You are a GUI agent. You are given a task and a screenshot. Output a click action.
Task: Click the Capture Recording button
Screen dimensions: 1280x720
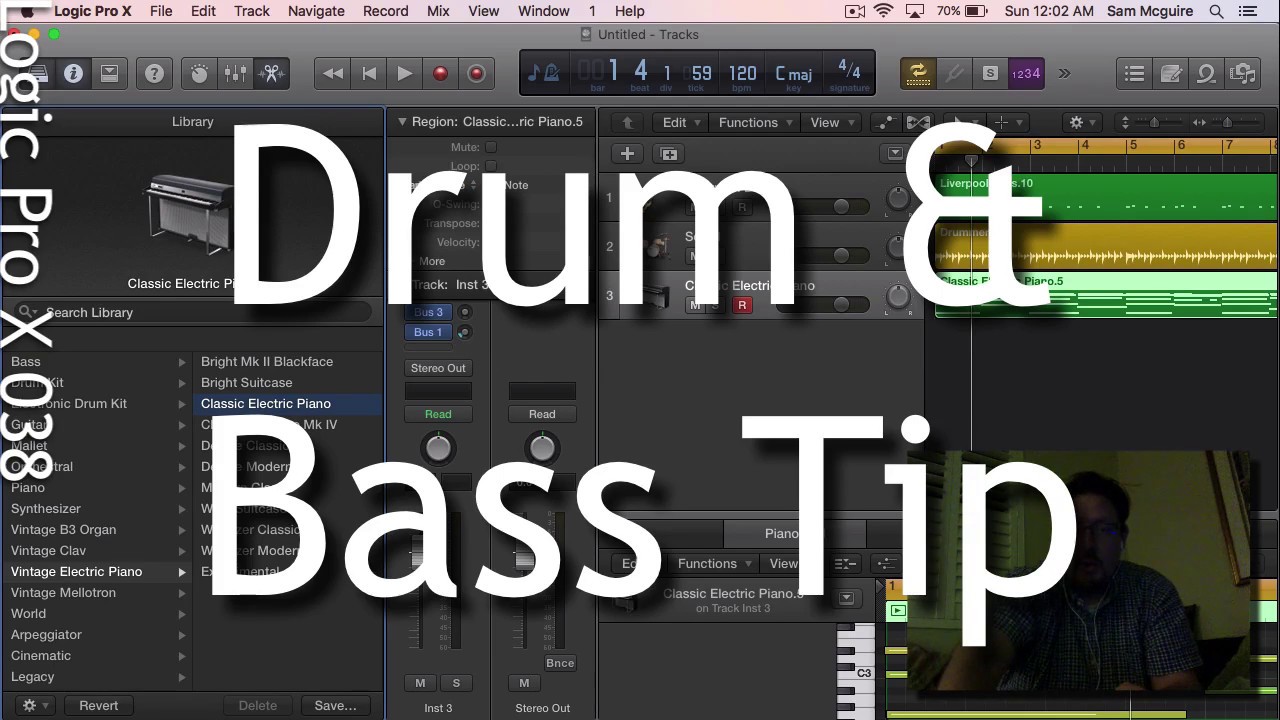pyautogui.click(x=476, y=73)
